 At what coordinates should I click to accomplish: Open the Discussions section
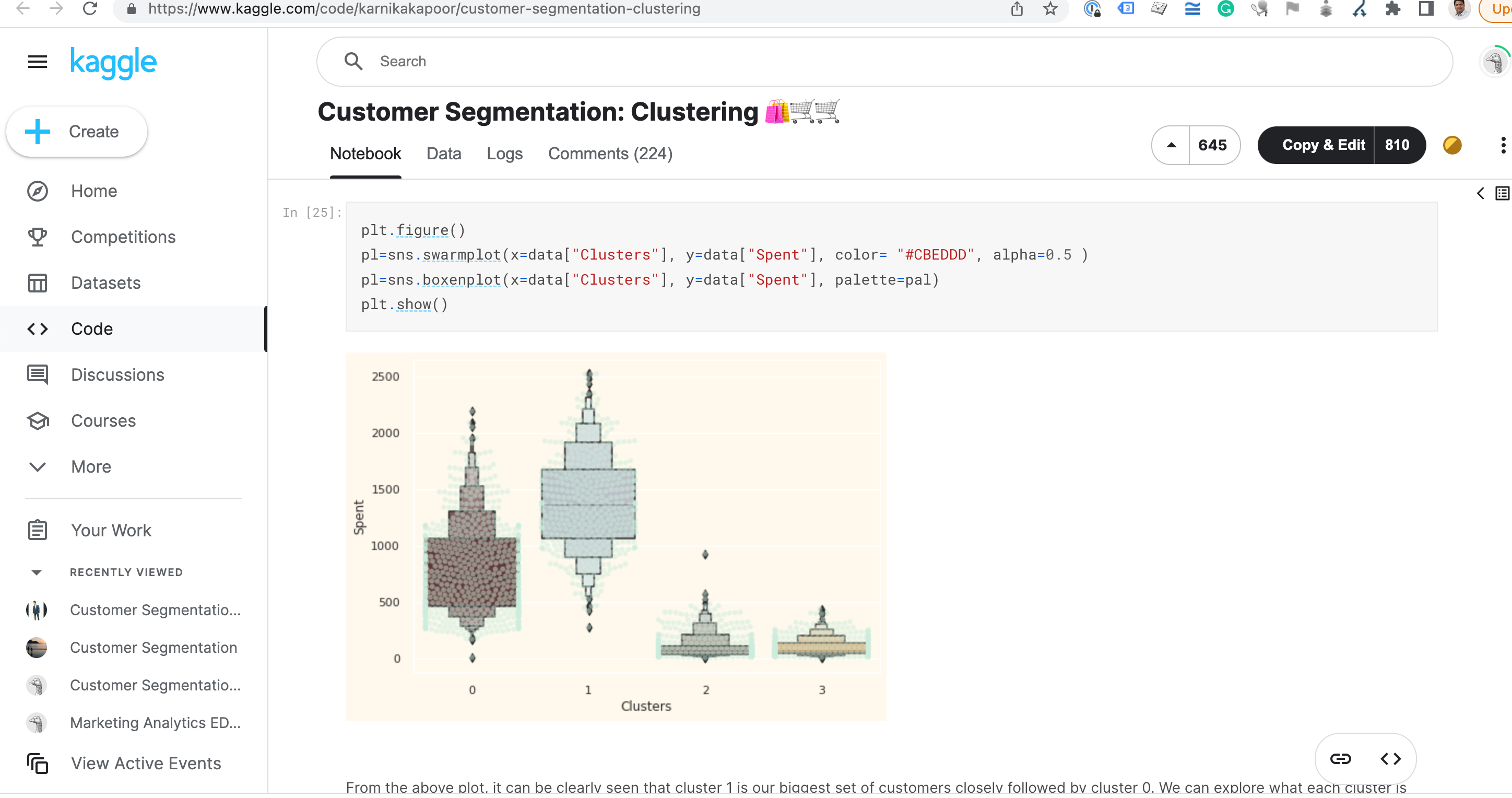coord(117,374)
